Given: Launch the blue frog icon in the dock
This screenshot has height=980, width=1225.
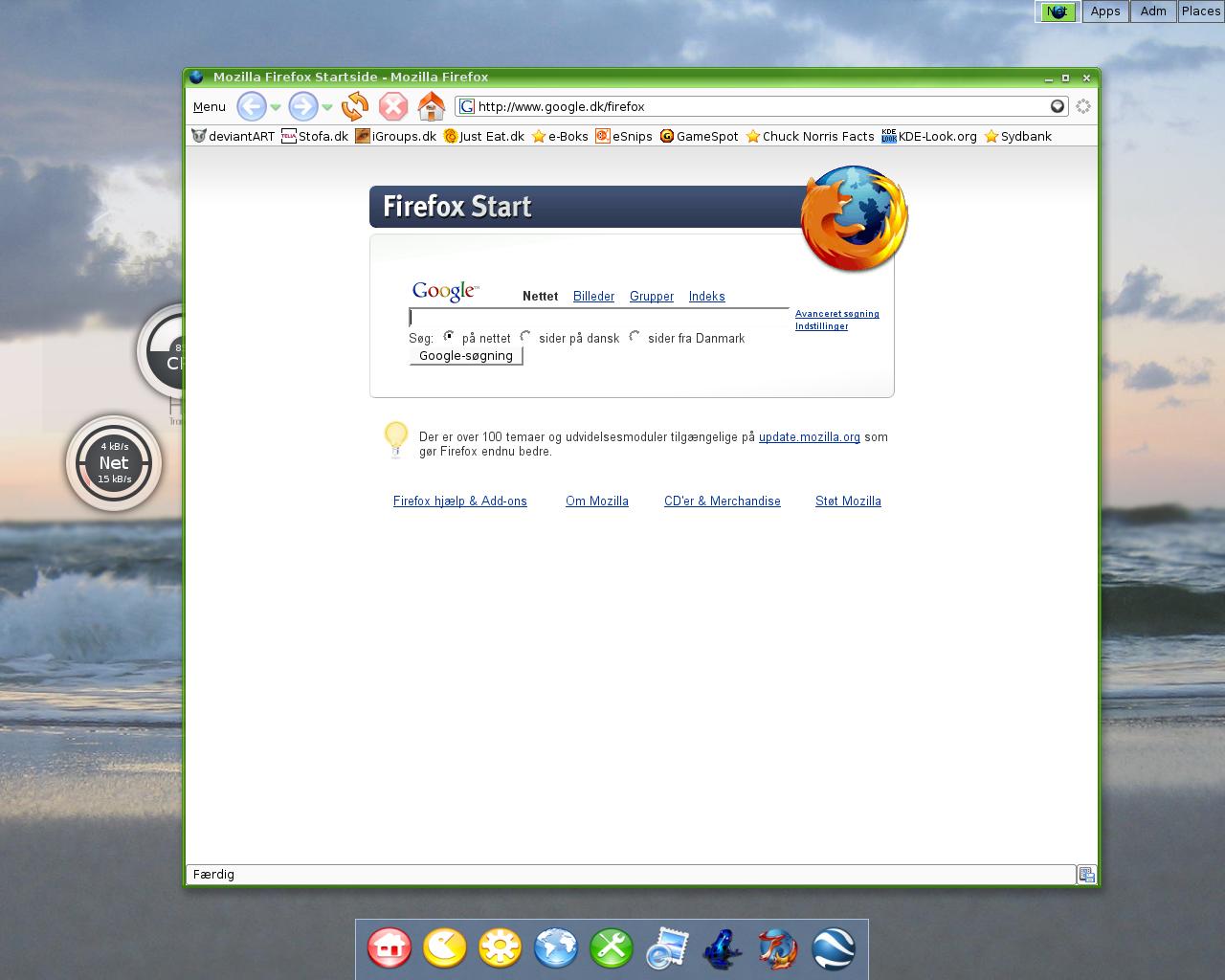Looking at the screenshot, I should pos(723,948).
